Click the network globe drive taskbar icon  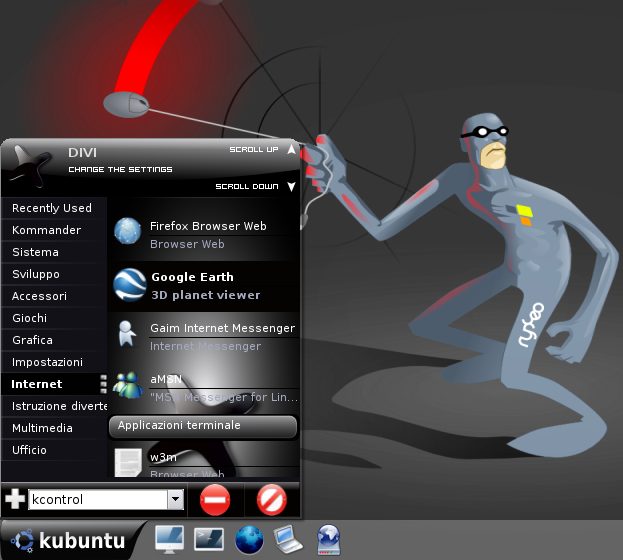tap(328, 540)
